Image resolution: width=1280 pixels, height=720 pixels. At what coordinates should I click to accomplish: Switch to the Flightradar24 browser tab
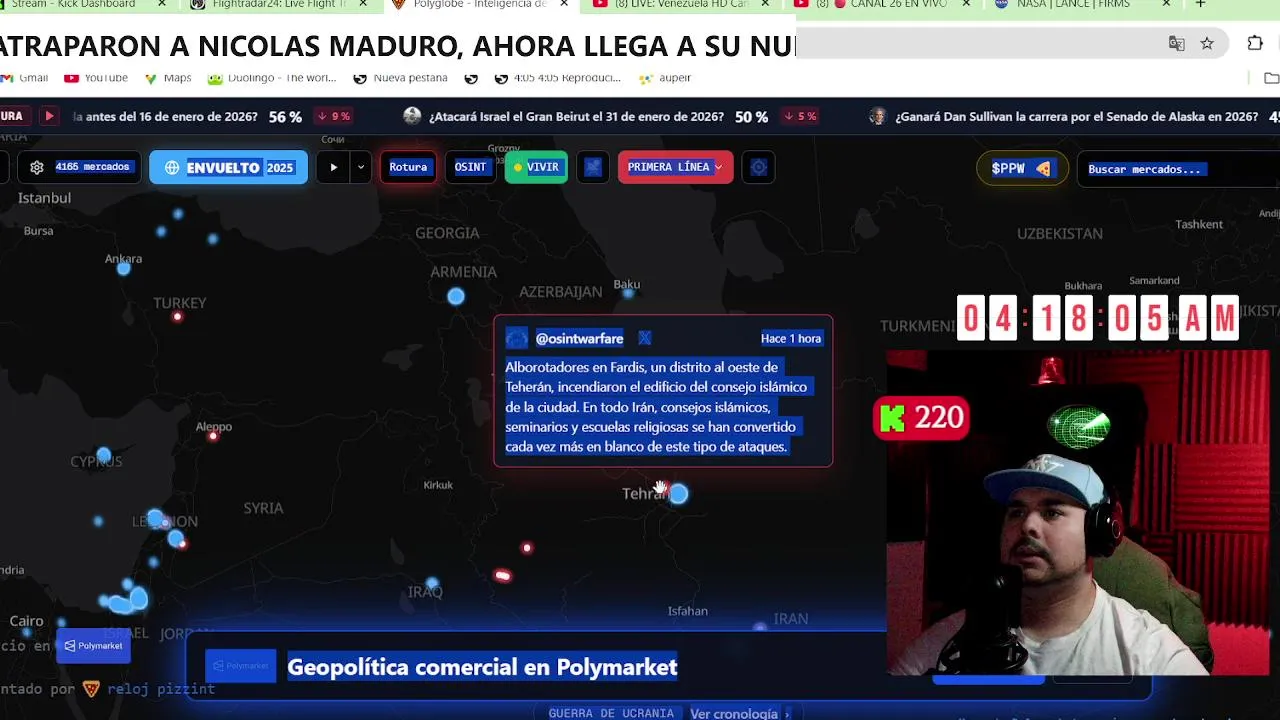(x=280, y=5)
